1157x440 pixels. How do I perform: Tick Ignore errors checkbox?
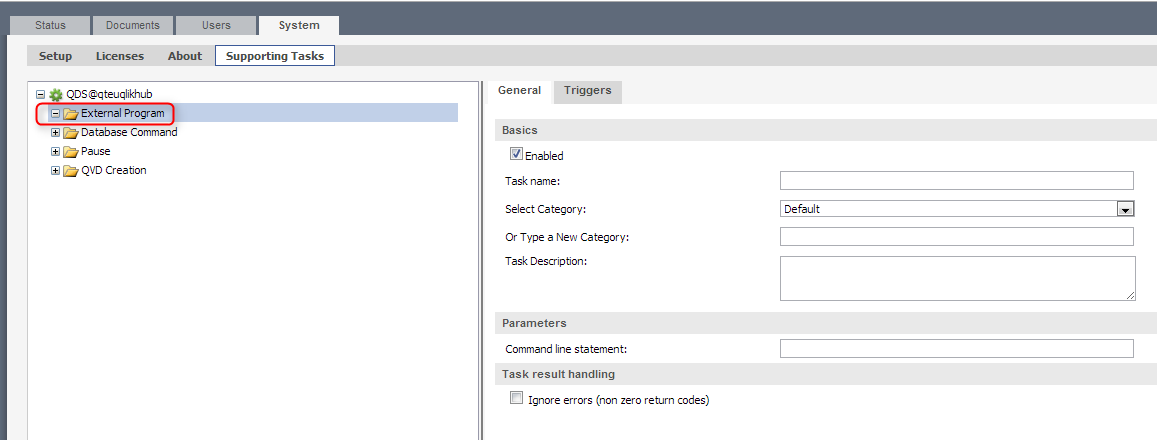[x=516, y=398]
